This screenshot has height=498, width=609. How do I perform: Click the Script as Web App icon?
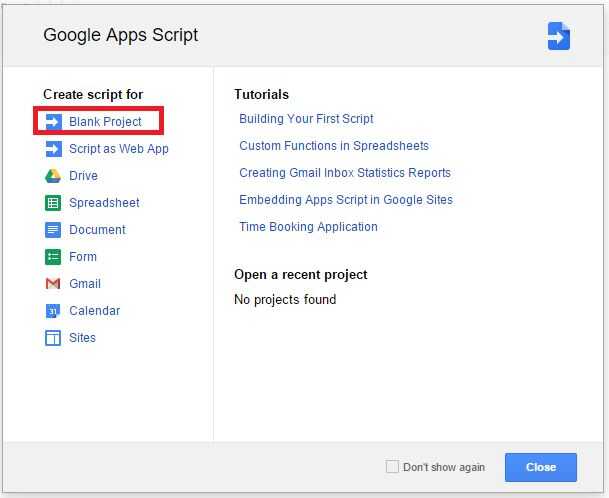(53, 149)
